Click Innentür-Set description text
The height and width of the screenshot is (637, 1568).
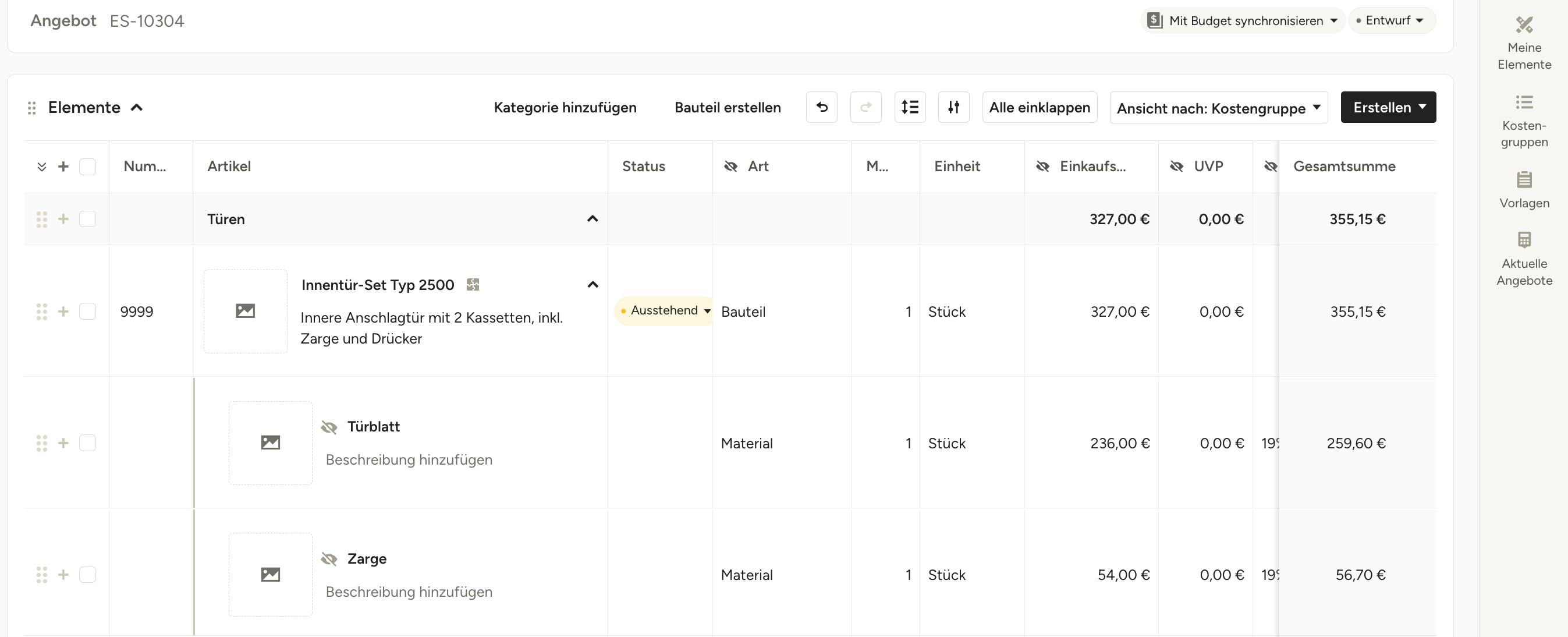431,328
